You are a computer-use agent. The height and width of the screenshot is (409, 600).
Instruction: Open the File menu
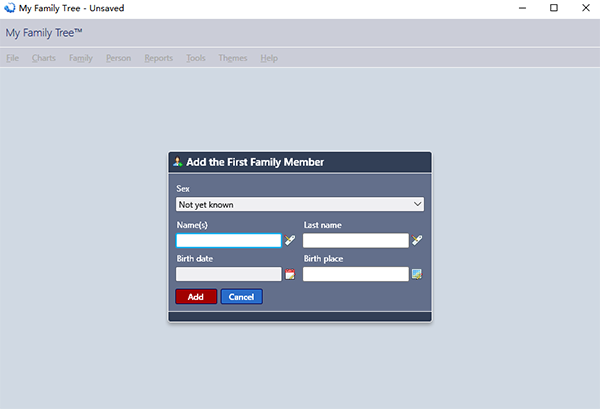coord(13,58)
